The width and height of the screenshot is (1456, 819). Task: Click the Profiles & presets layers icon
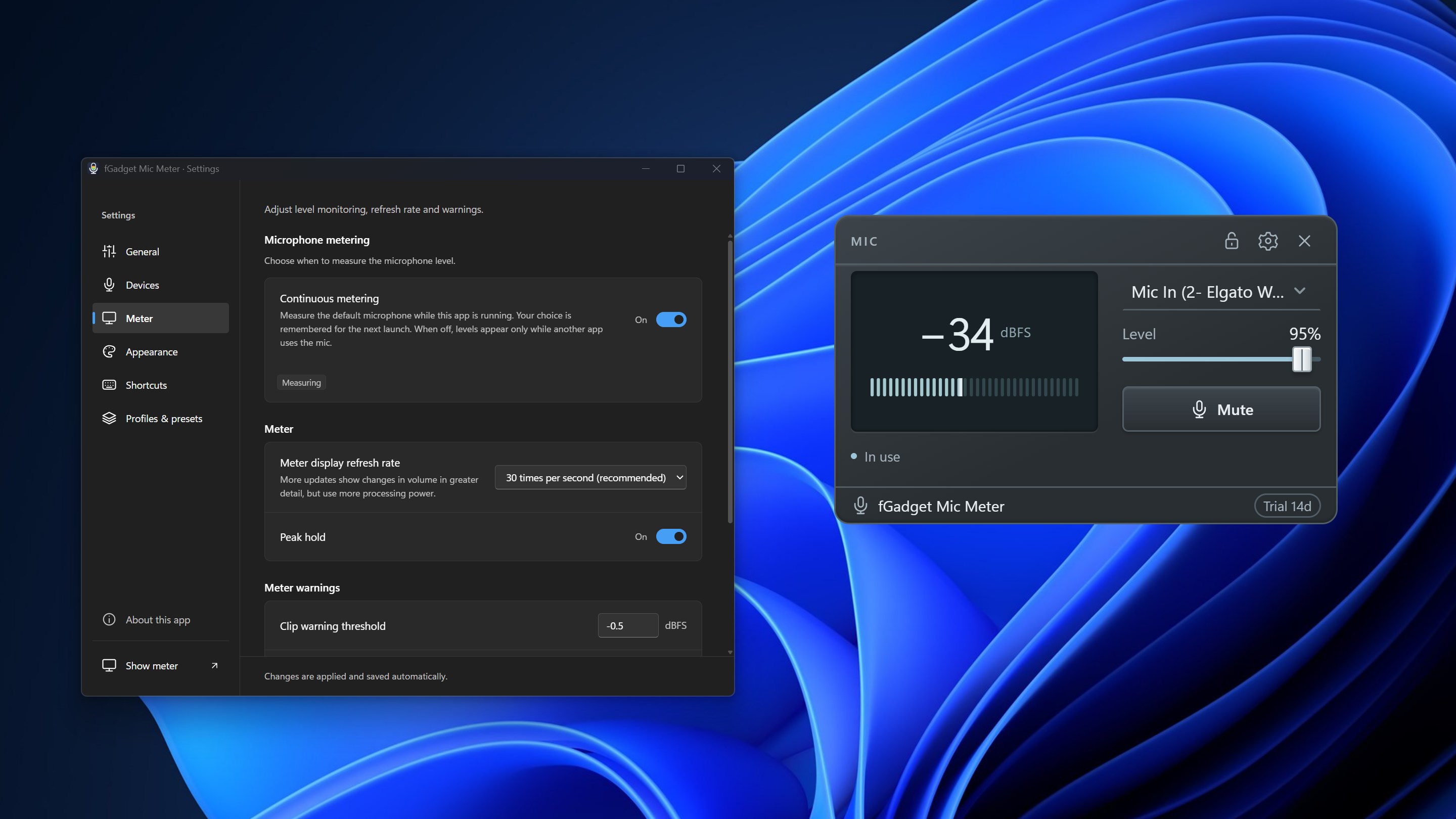109,418
